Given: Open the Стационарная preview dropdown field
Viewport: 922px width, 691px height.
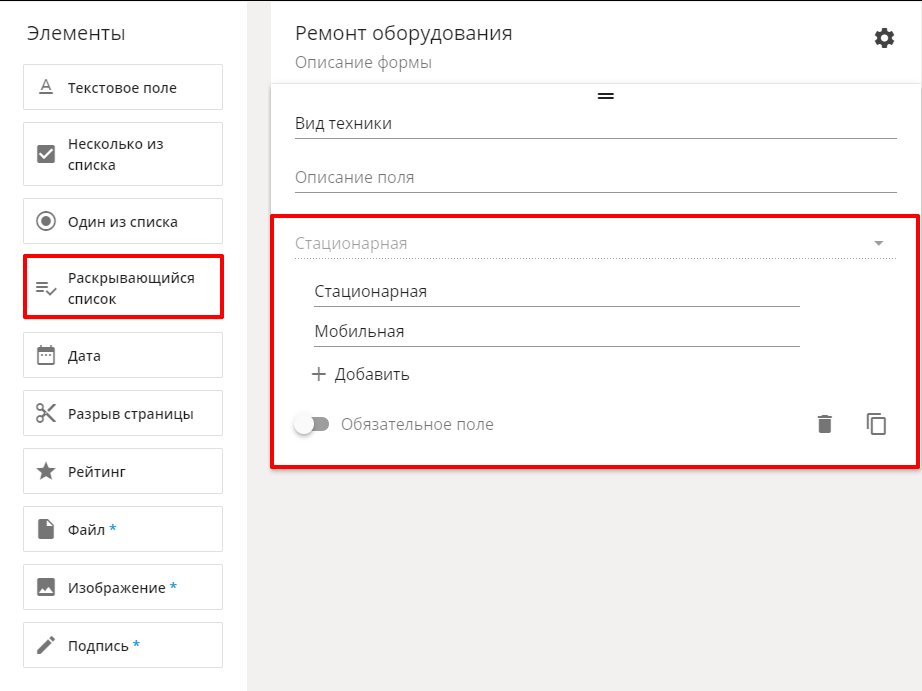Looking at the screenshot, I should (596, 243).
